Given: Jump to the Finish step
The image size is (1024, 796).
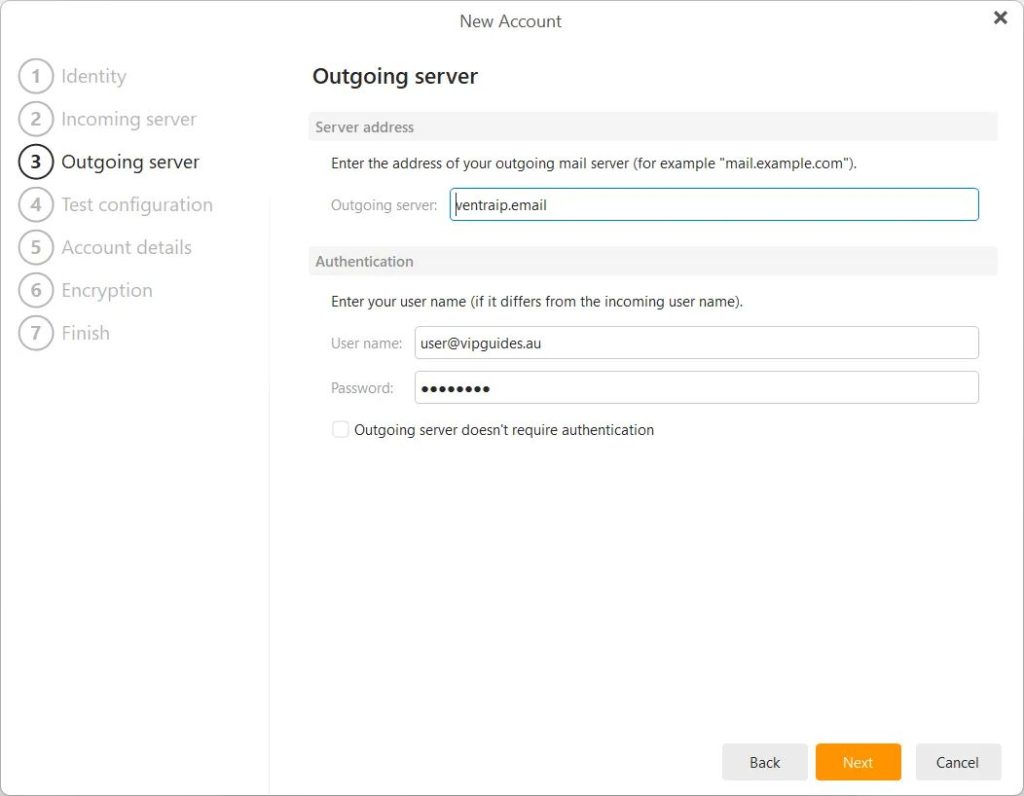Looking at the screenshot, I should click(36, 333).
